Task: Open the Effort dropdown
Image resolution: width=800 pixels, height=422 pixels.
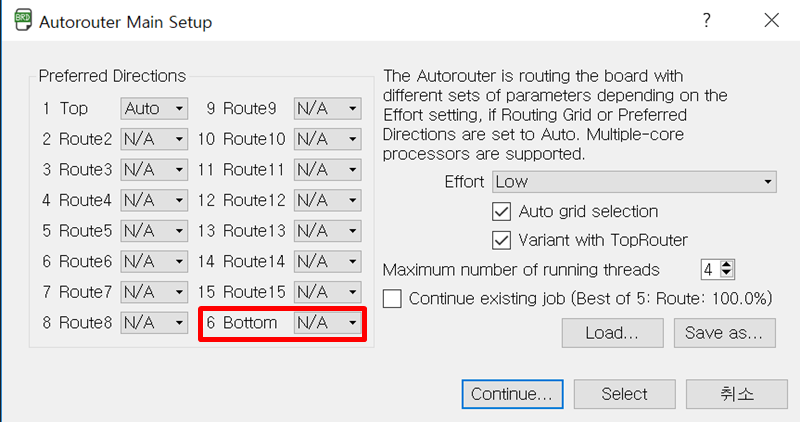Action: tap(634, 182)
